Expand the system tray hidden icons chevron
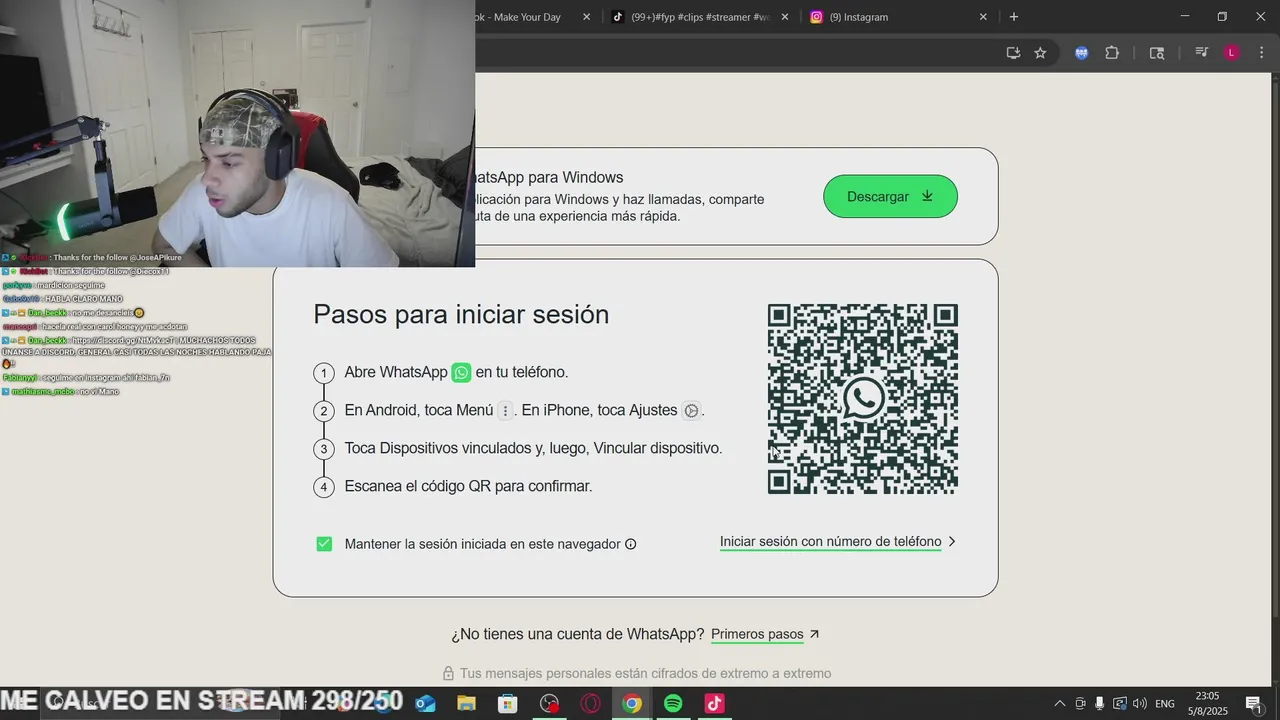This screenshot has width=1280, height=720. (1060, 704)
